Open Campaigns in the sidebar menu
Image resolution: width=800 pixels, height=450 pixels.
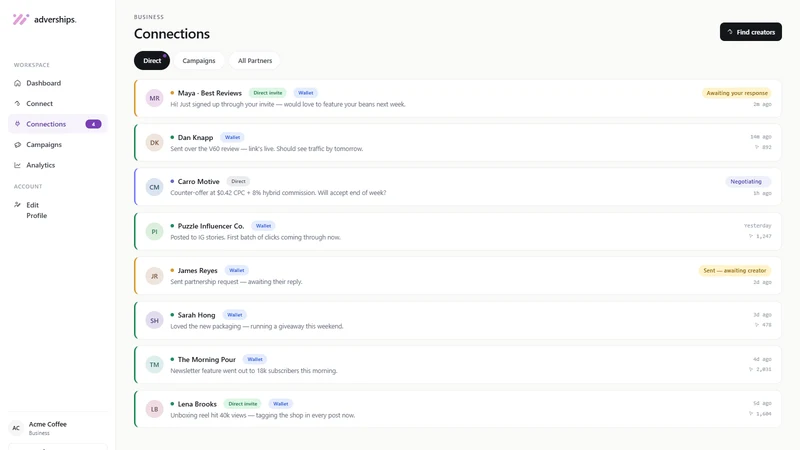tap(58, 145)
